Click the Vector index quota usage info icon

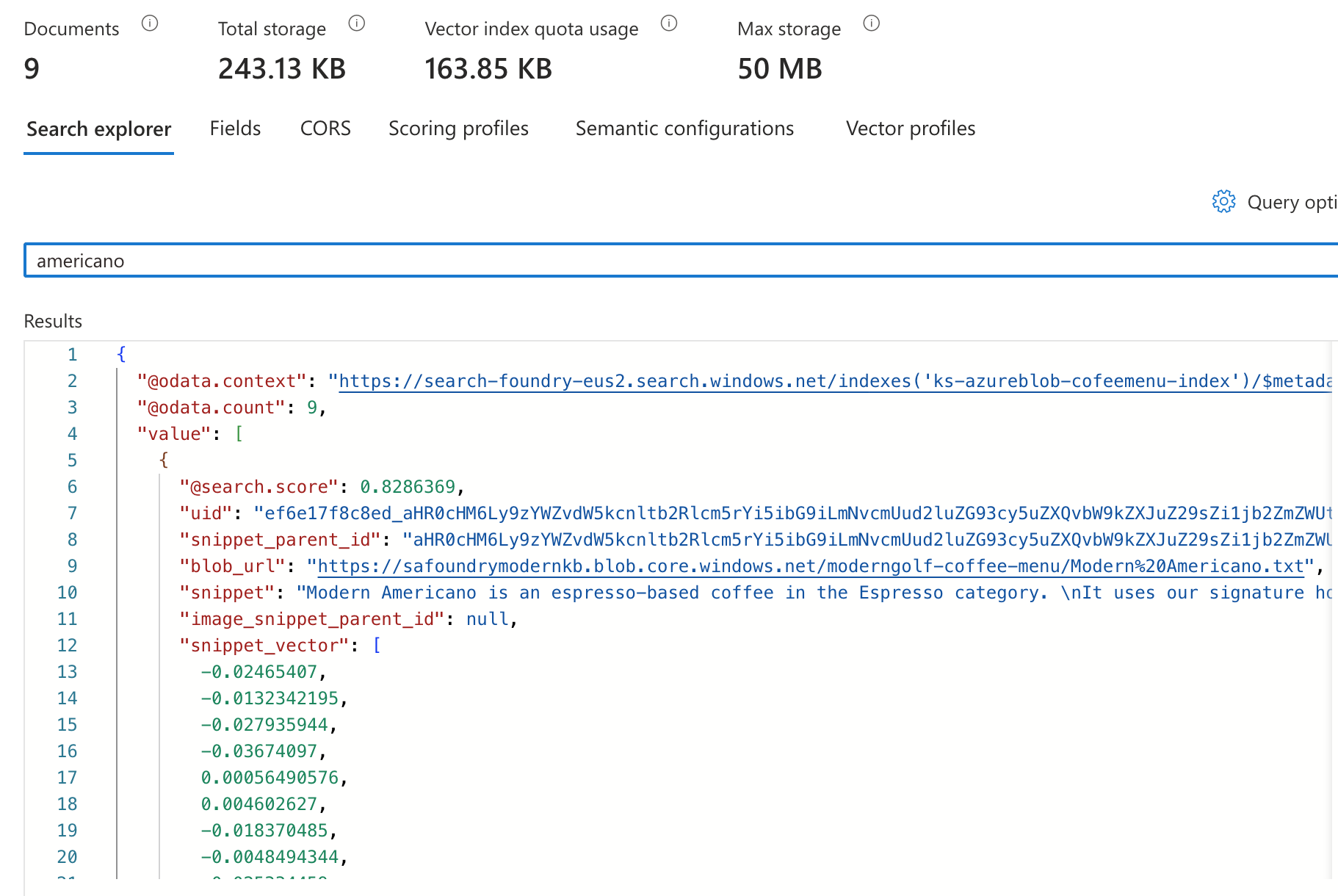[669, 24]
